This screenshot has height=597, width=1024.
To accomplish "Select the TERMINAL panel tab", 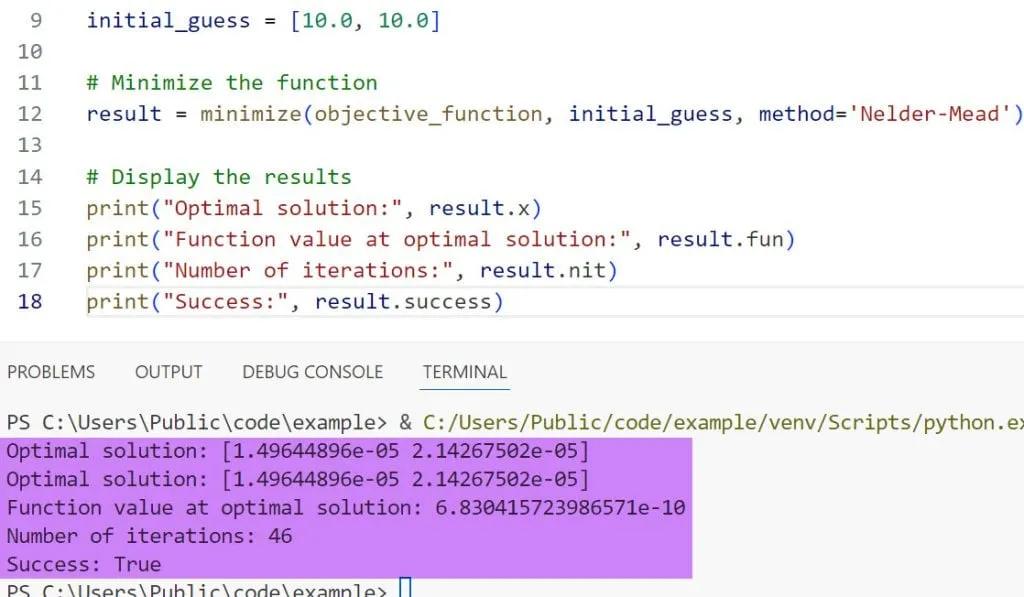I will tap(464, 372).
